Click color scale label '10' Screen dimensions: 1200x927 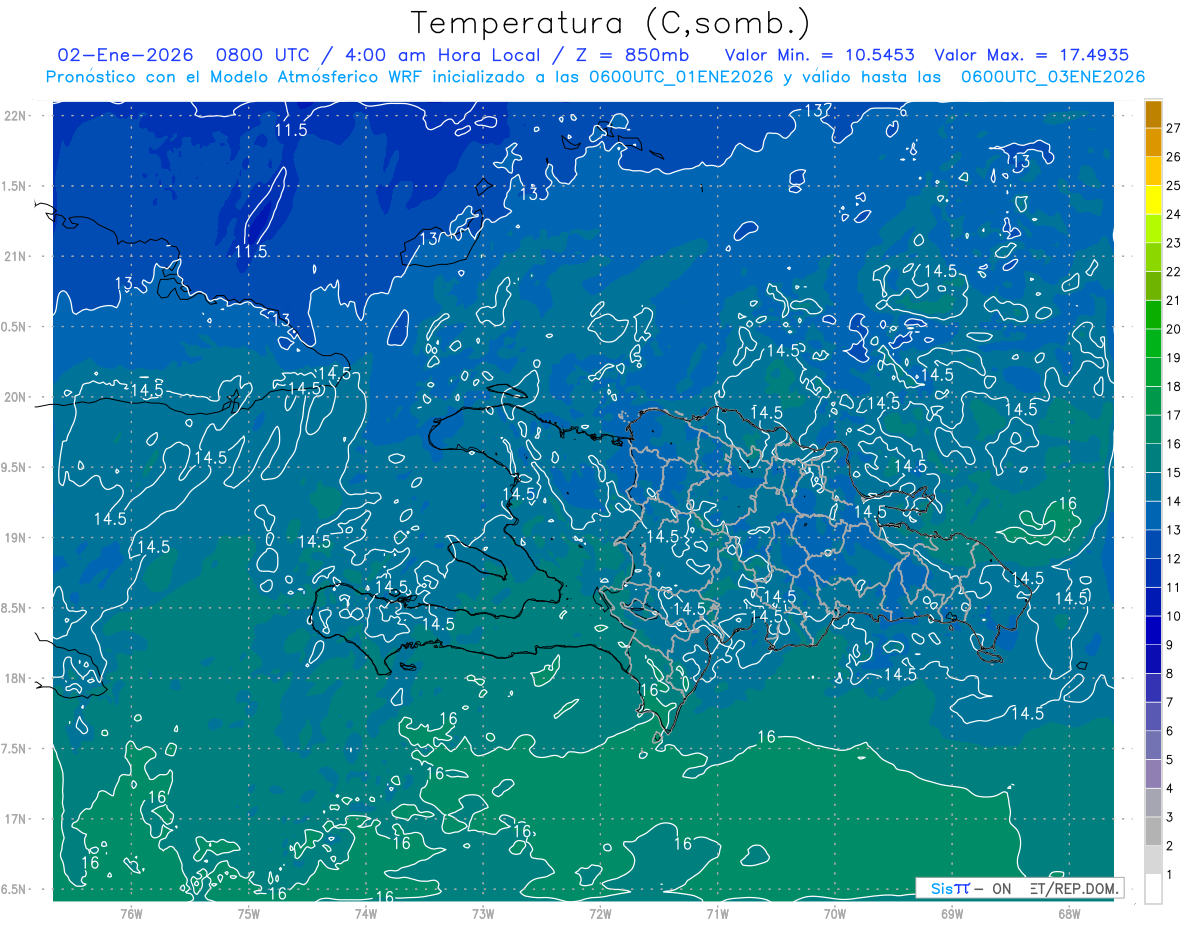click(1174, 616)
